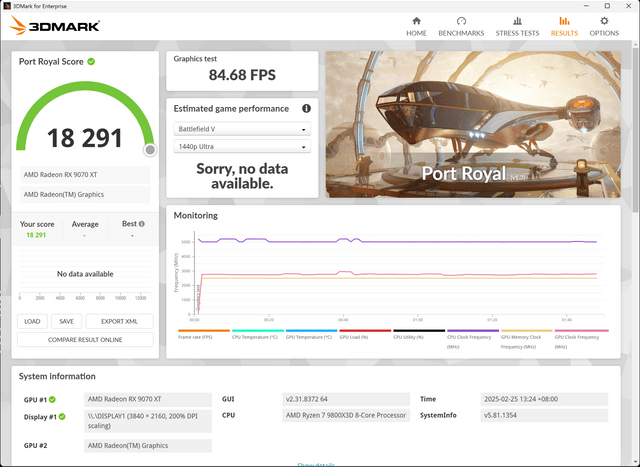The height and width of the screenshot is (467, 640).
Task: Click the green check beside Port Royal Score
Action: click(x=91, y=62)
